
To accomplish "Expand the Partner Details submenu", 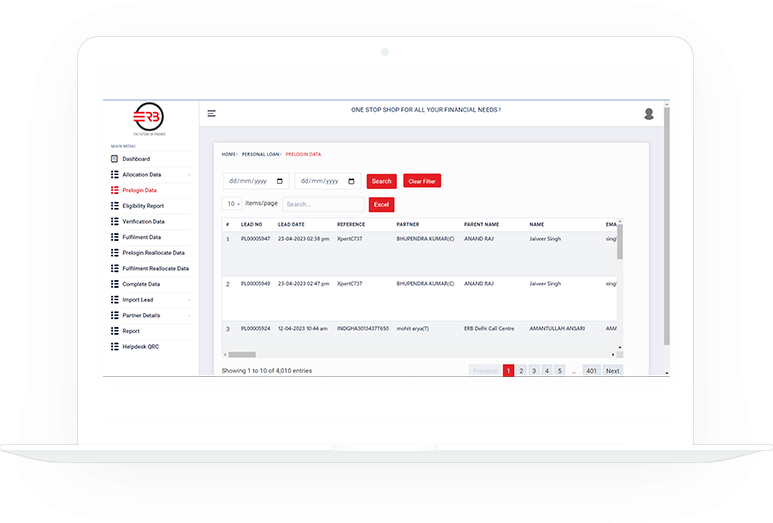I will tap(190, 316).
